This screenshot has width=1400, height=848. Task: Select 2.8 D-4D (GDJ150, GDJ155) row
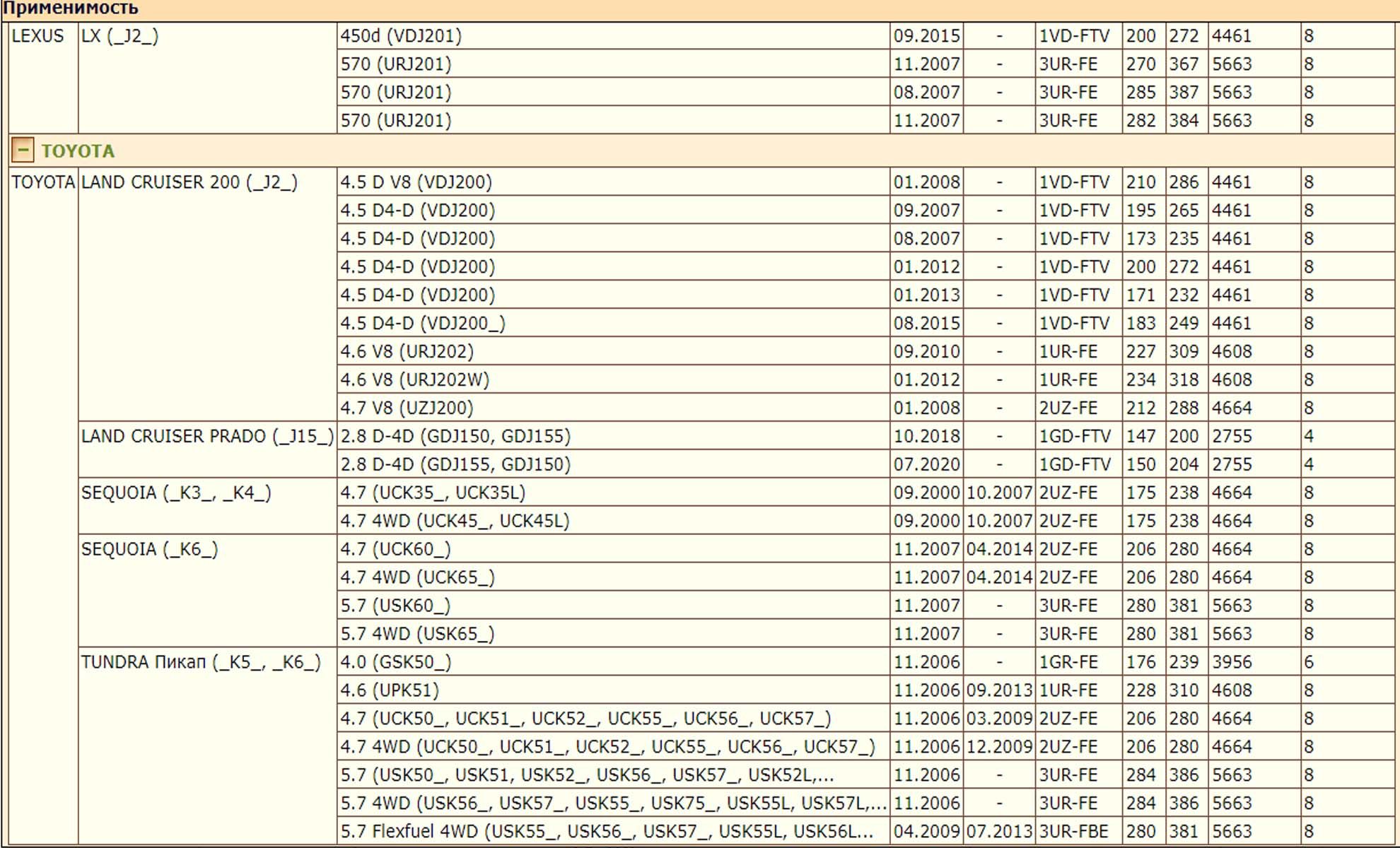865,437
